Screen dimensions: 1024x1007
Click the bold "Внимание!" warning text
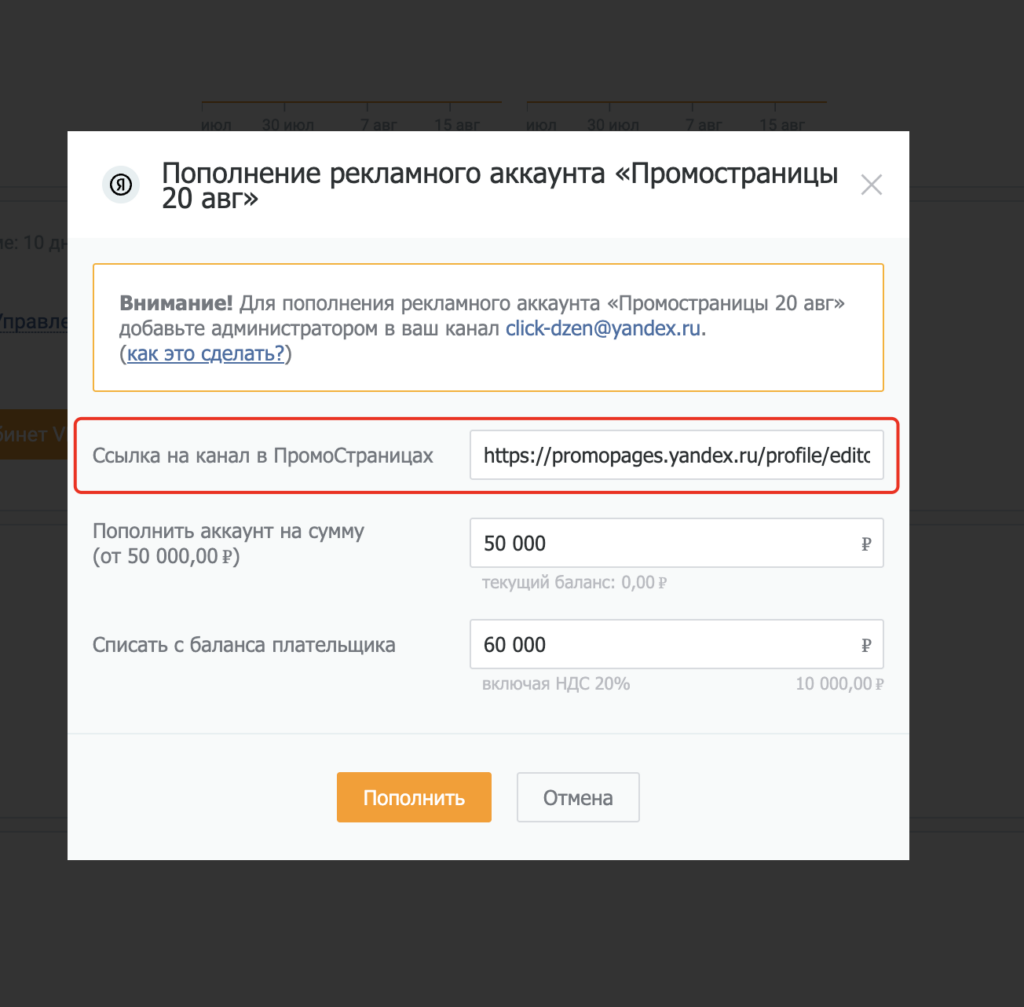(x=176, y=303)
